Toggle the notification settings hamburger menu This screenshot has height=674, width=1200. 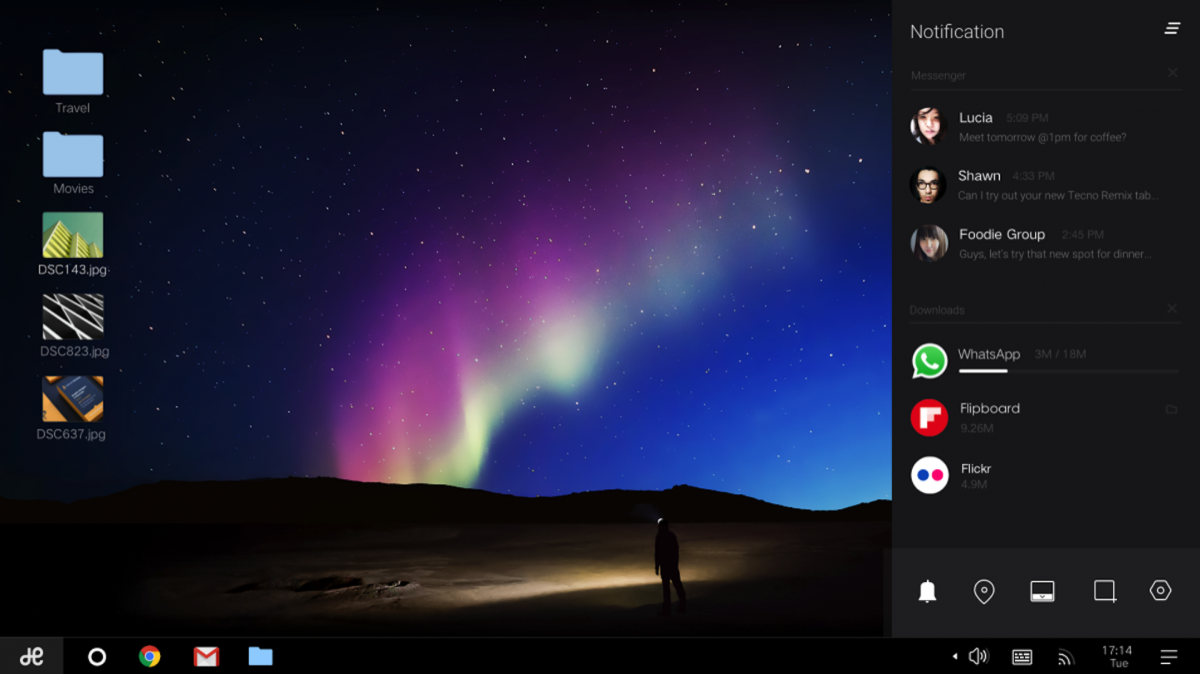click(1171, 28)
